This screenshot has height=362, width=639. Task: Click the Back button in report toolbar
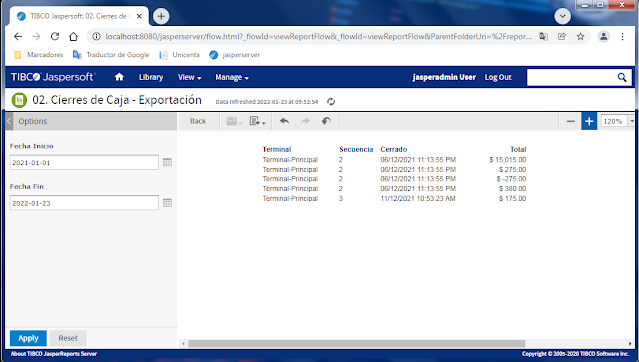coord(198,121)
